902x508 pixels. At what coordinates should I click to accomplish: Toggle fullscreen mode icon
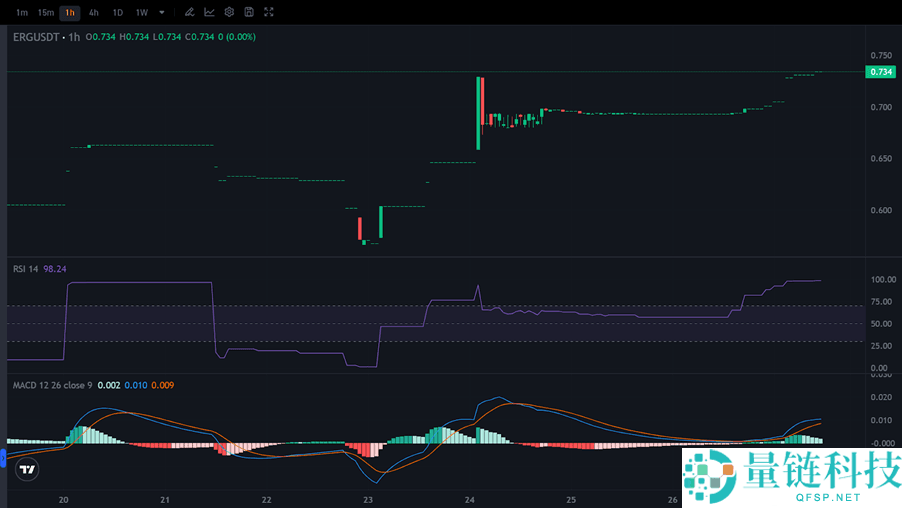point(268,12)
